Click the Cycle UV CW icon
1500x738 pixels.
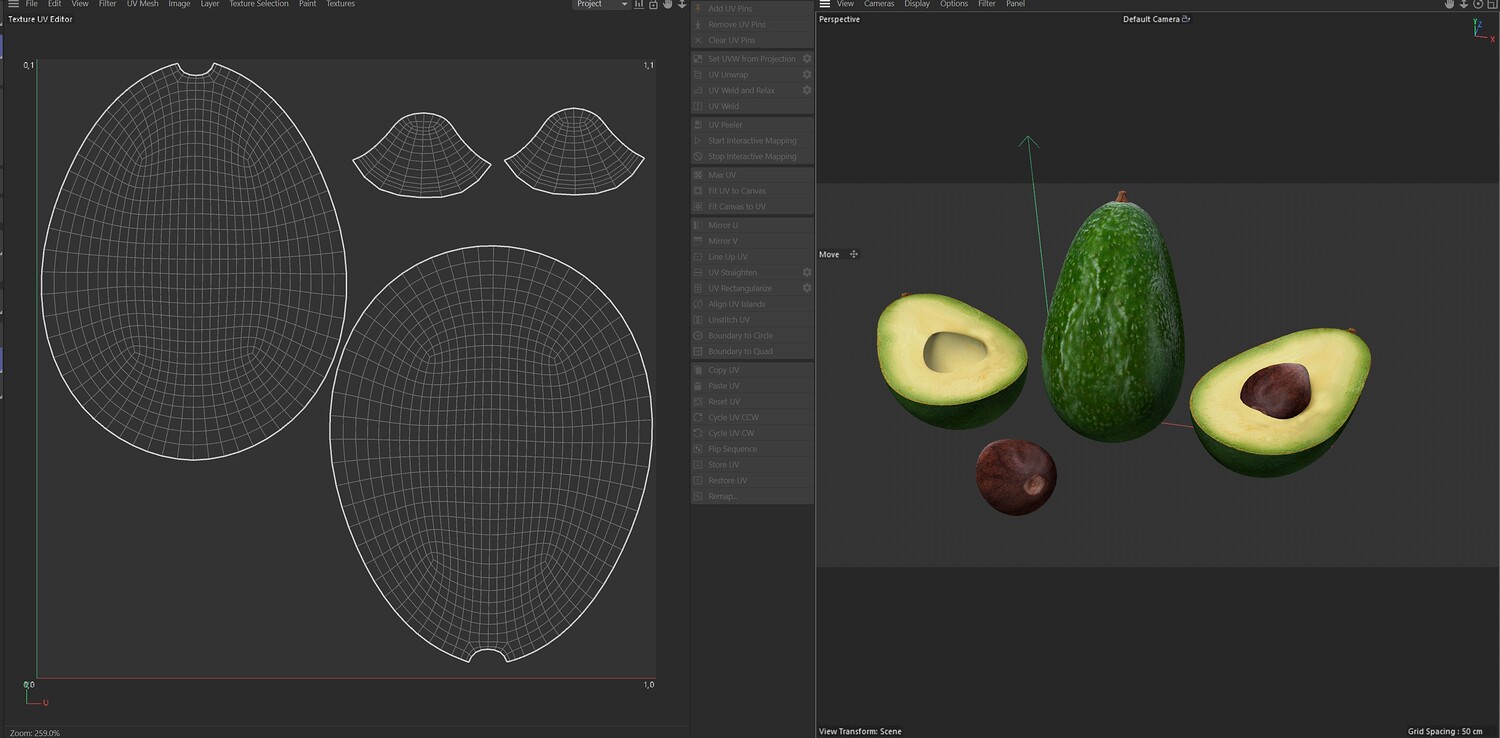[698, 433]
